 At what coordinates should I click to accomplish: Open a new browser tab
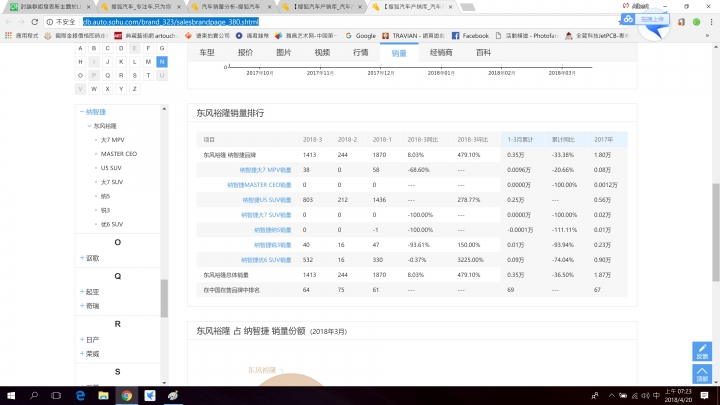(467, 7)
